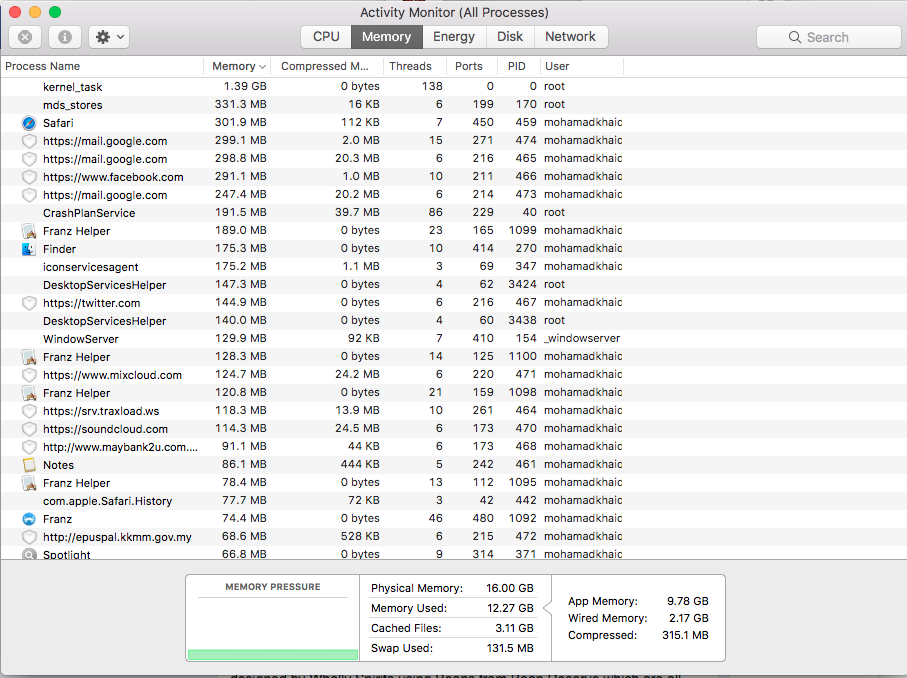Click the Memory Pressure graph
This screenshot has width=907, height=678.
pos(272,627)
